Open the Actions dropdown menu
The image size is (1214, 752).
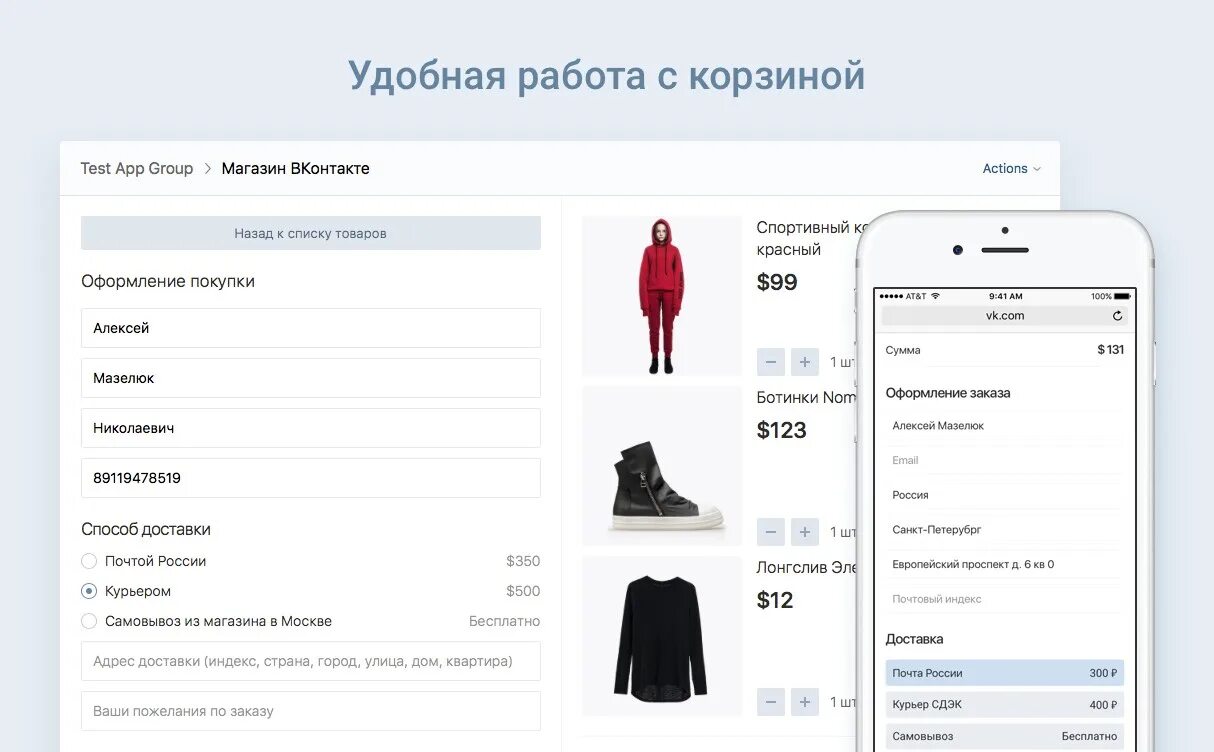(1011, 169)
